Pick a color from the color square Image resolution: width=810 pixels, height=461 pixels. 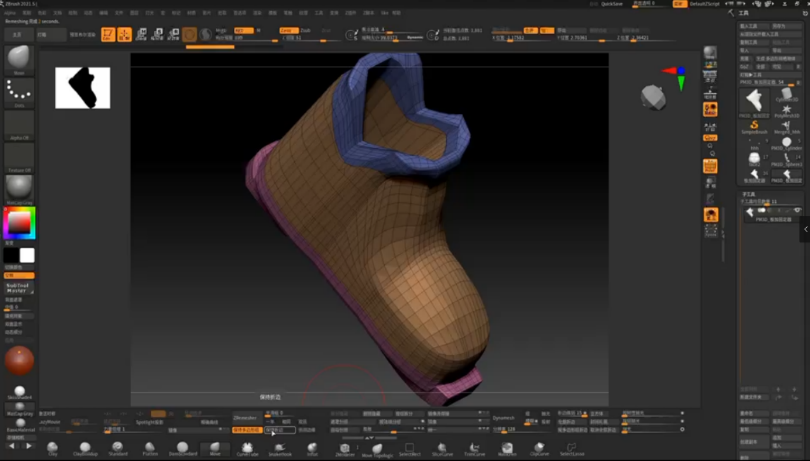pyautogui.click(x=19, y=224)
